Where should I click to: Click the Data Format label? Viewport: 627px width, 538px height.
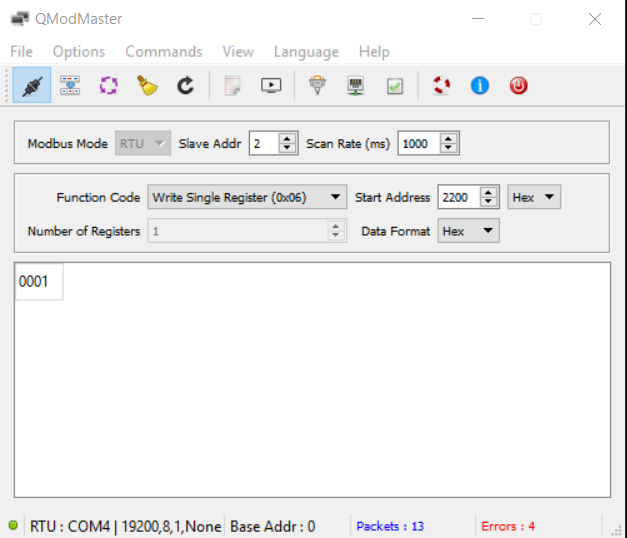396,231
